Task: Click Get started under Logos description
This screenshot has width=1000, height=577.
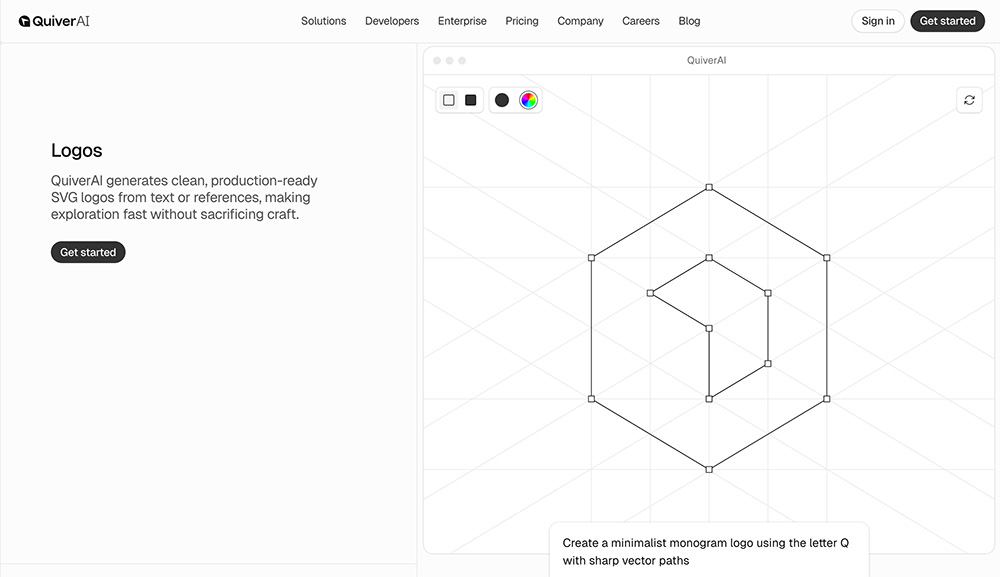Action: pyautogui.click(x=88, y=252)
